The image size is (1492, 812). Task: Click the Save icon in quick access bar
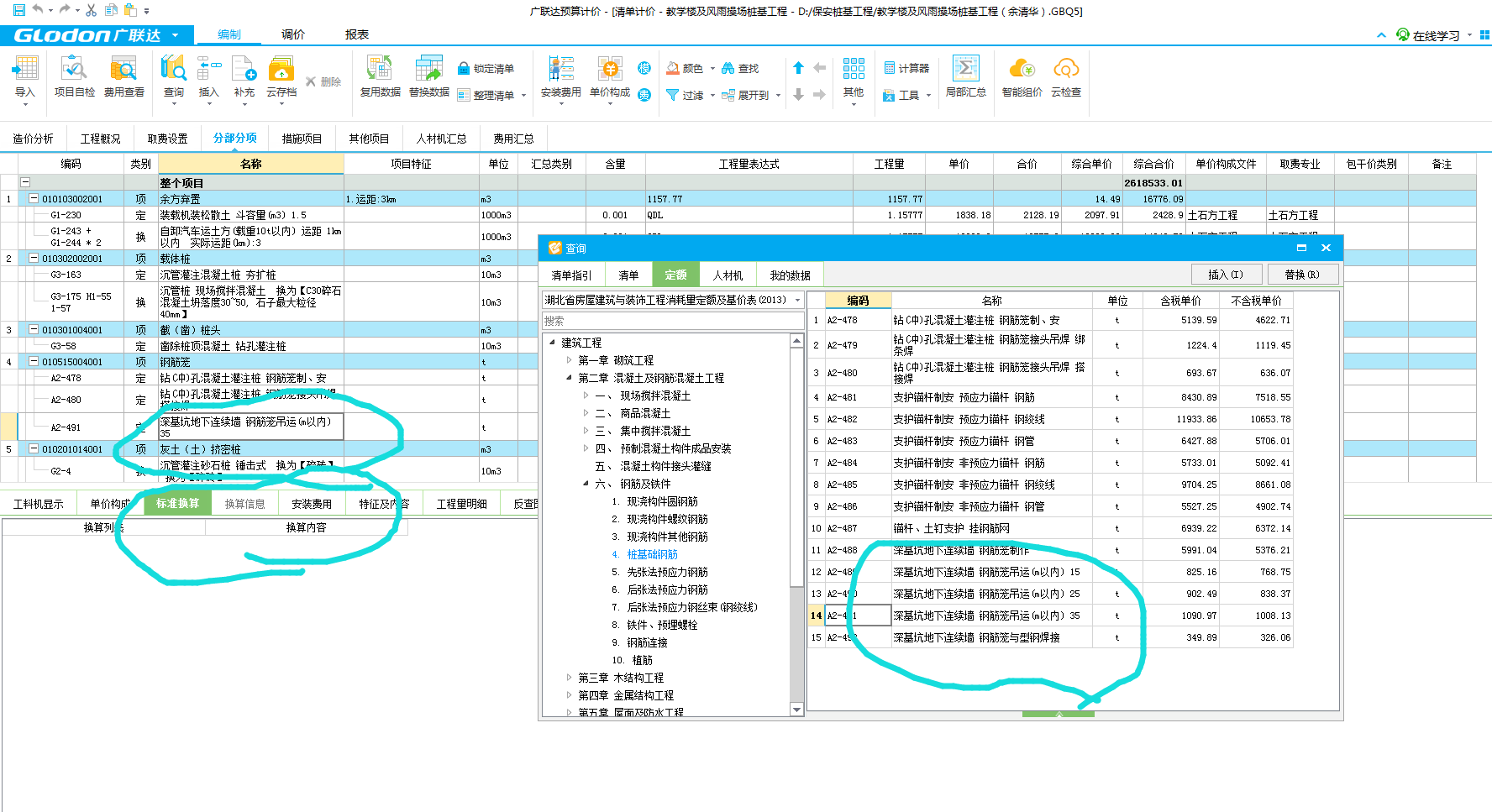18,10
